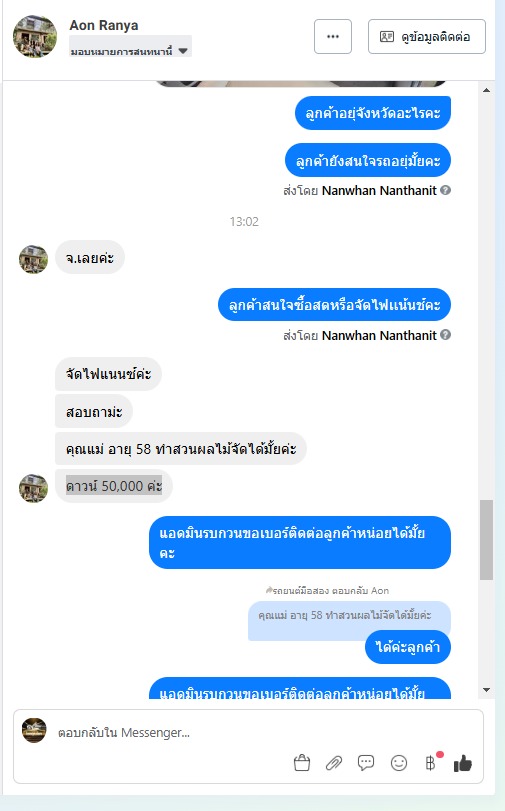Send a thumbs-up like
This screenshot has width=505, height=811.
click(463, 763)
